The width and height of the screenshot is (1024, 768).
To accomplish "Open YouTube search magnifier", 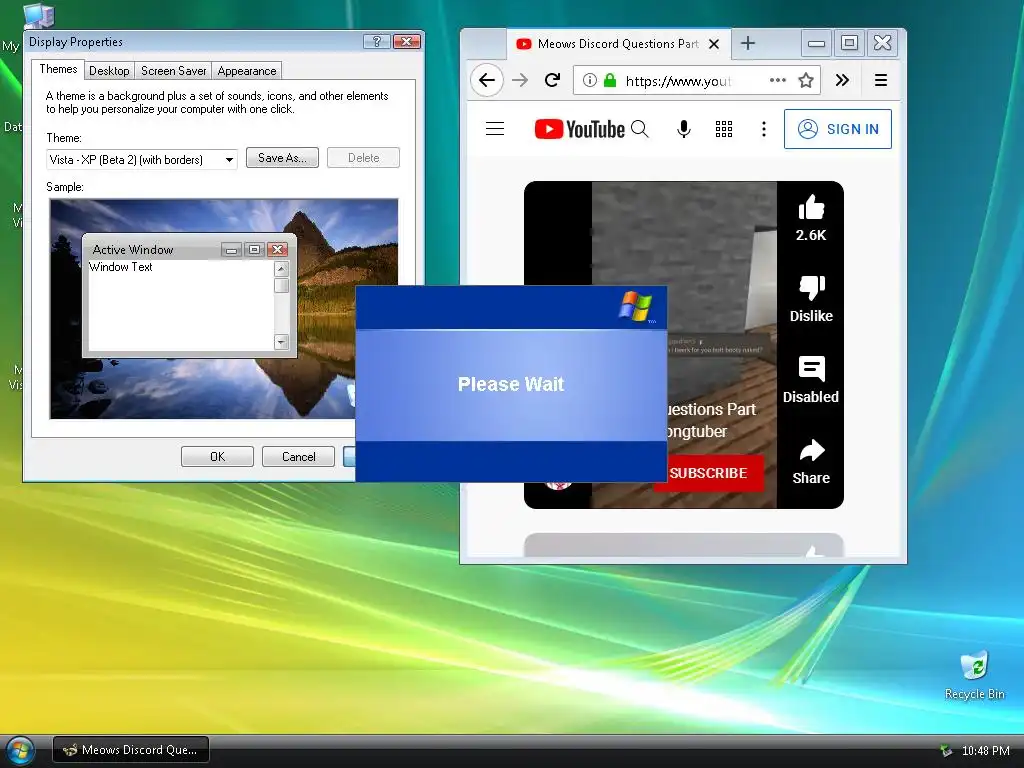I will [640, 129].
